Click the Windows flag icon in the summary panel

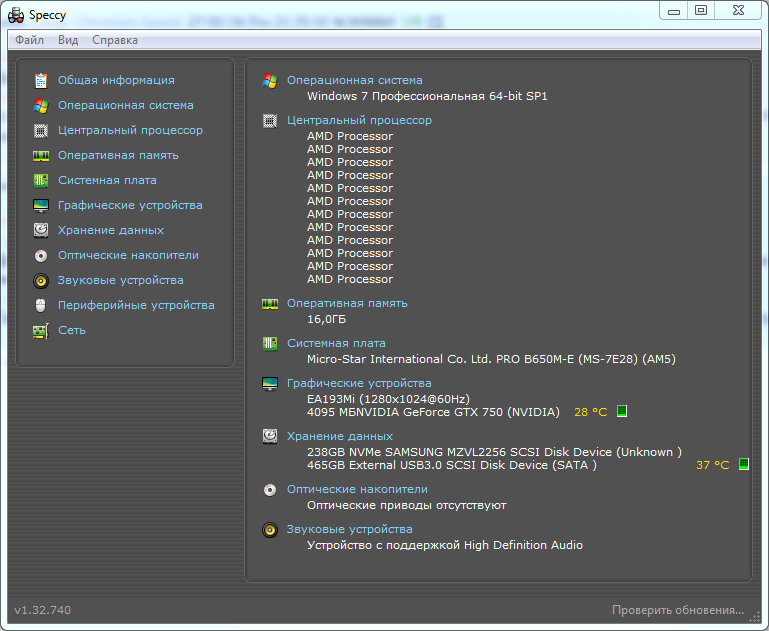pos(270,80)
